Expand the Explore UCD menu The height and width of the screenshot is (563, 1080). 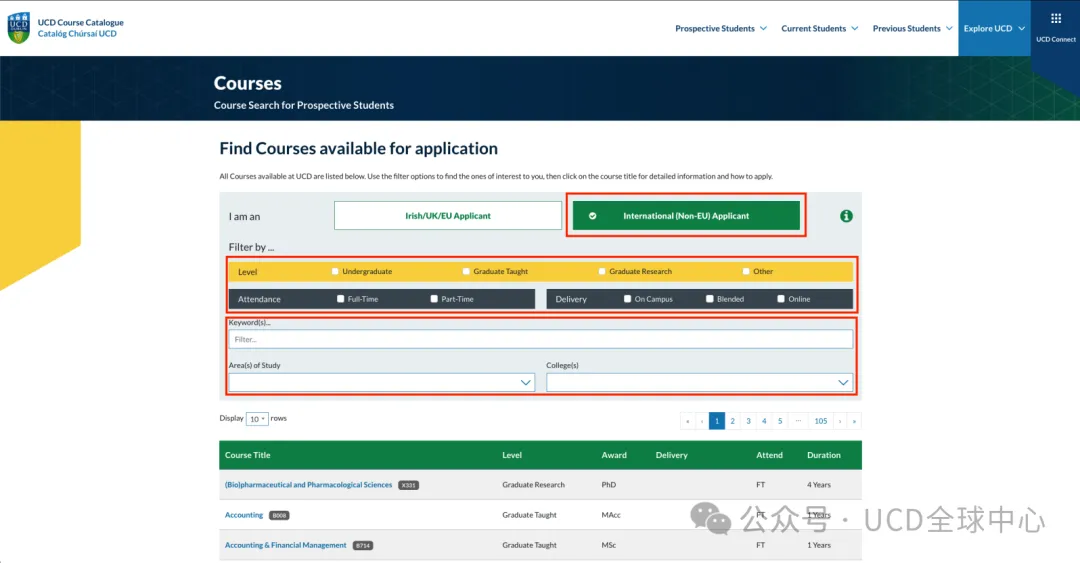pyautogui.click(x=994, y=29)
